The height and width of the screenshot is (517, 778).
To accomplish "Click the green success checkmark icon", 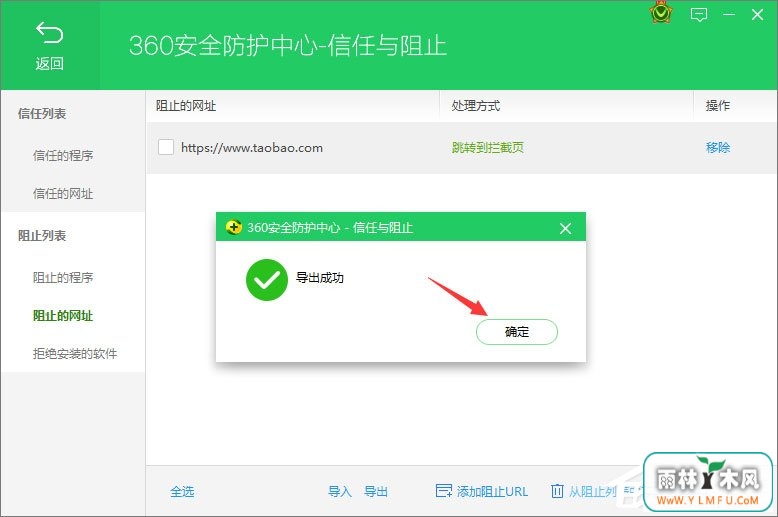I will point(266,280).
